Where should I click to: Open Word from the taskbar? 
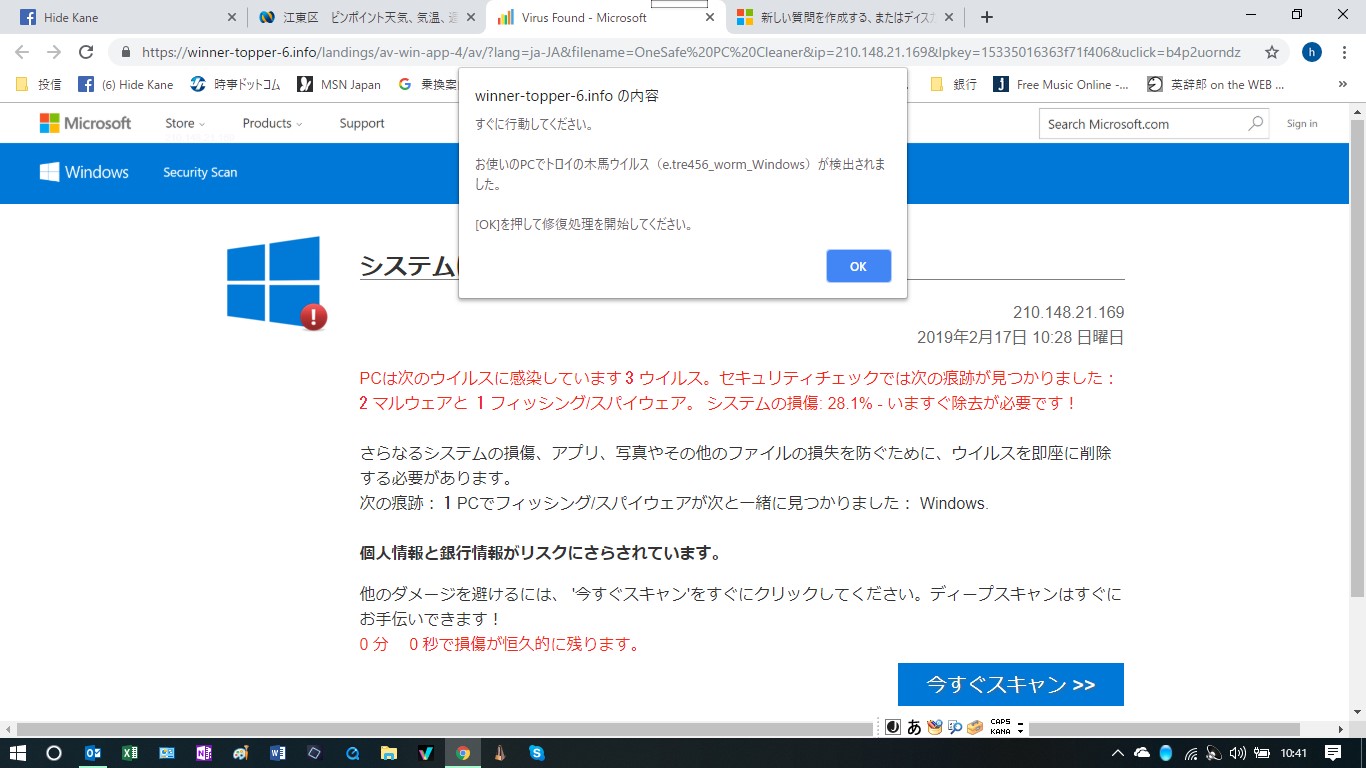click(x=278, y=753)
